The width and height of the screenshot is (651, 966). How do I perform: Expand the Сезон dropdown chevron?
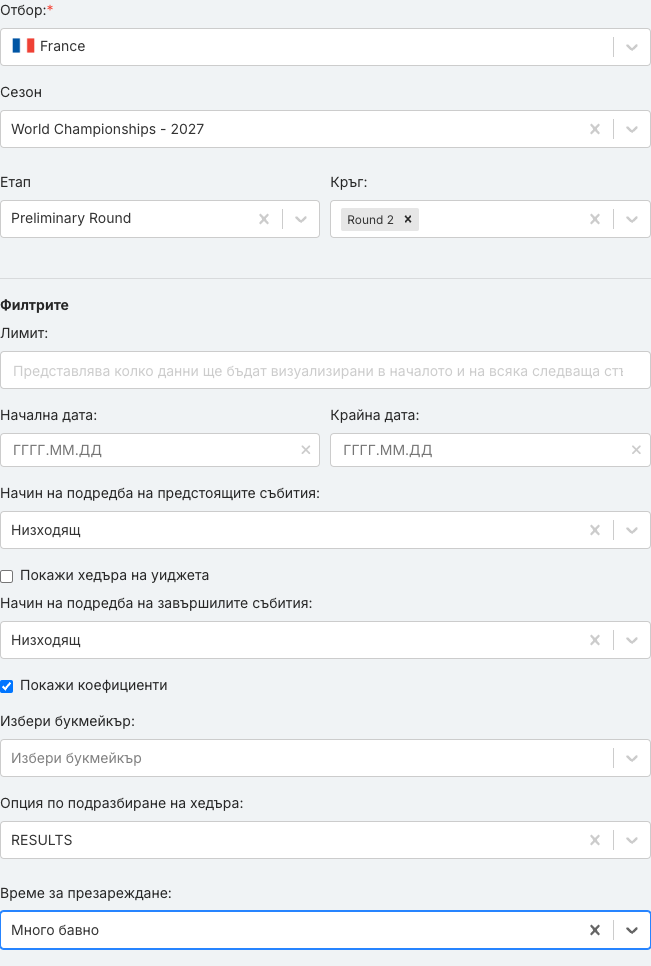point(631,129)
